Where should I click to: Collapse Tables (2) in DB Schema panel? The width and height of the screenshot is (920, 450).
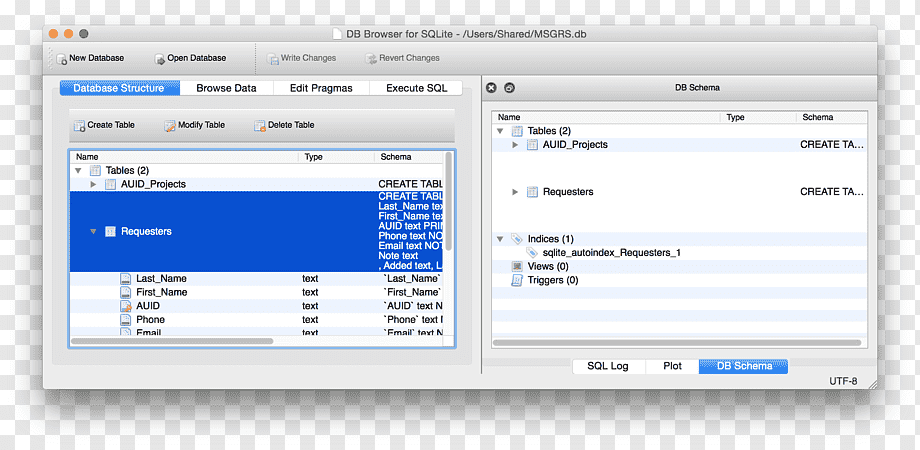pyautogui.click(x=500, y=131)
